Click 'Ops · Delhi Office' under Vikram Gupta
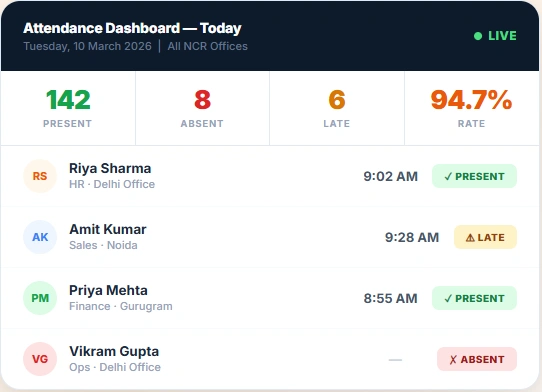 pyautogui.click(x=115, y=367)
